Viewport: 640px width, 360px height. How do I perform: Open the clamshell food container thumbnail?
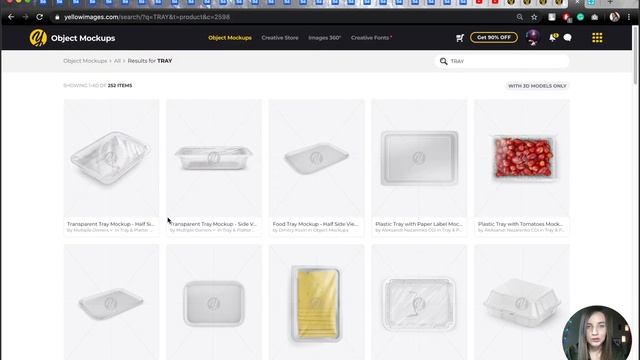click(x=522, y=302)
